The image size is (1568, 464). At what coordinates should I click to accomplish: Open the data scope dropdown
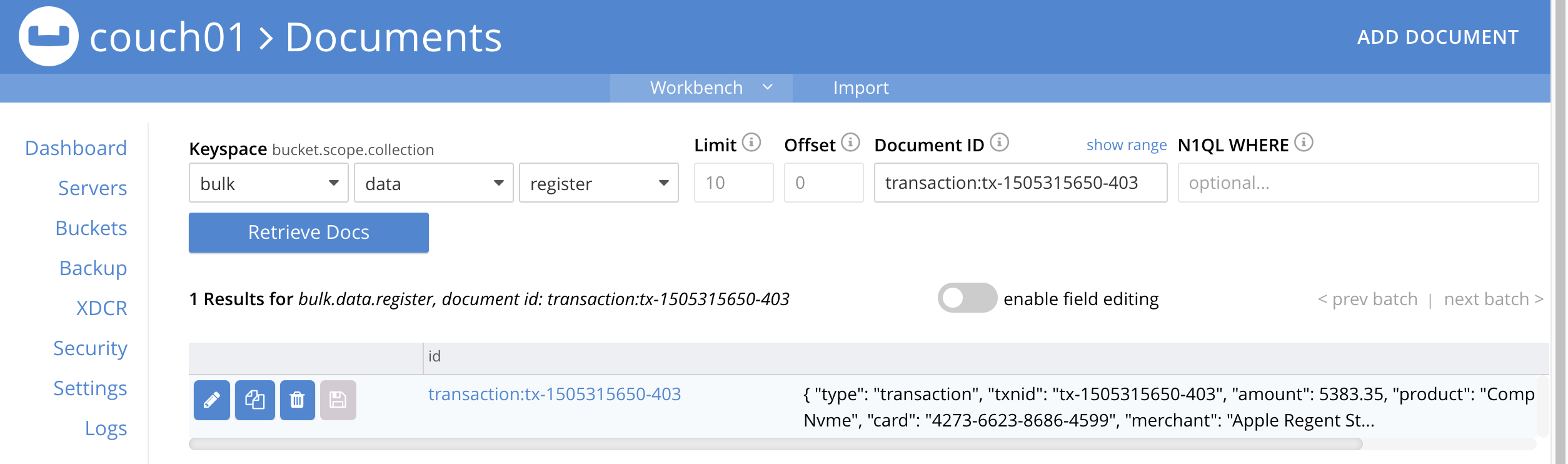pyautogui.click(x=433, y=183)
